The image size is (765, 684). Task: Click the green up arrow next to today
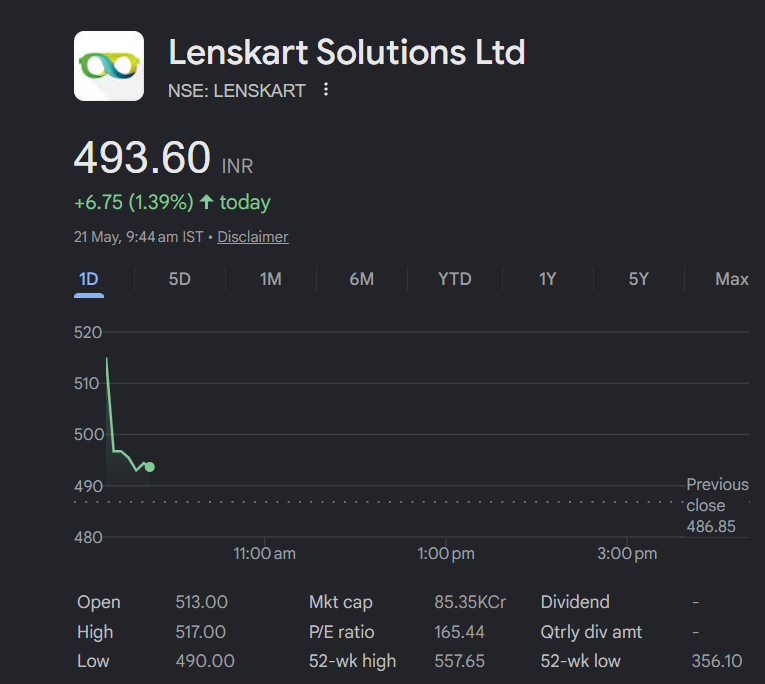(207, 202)
